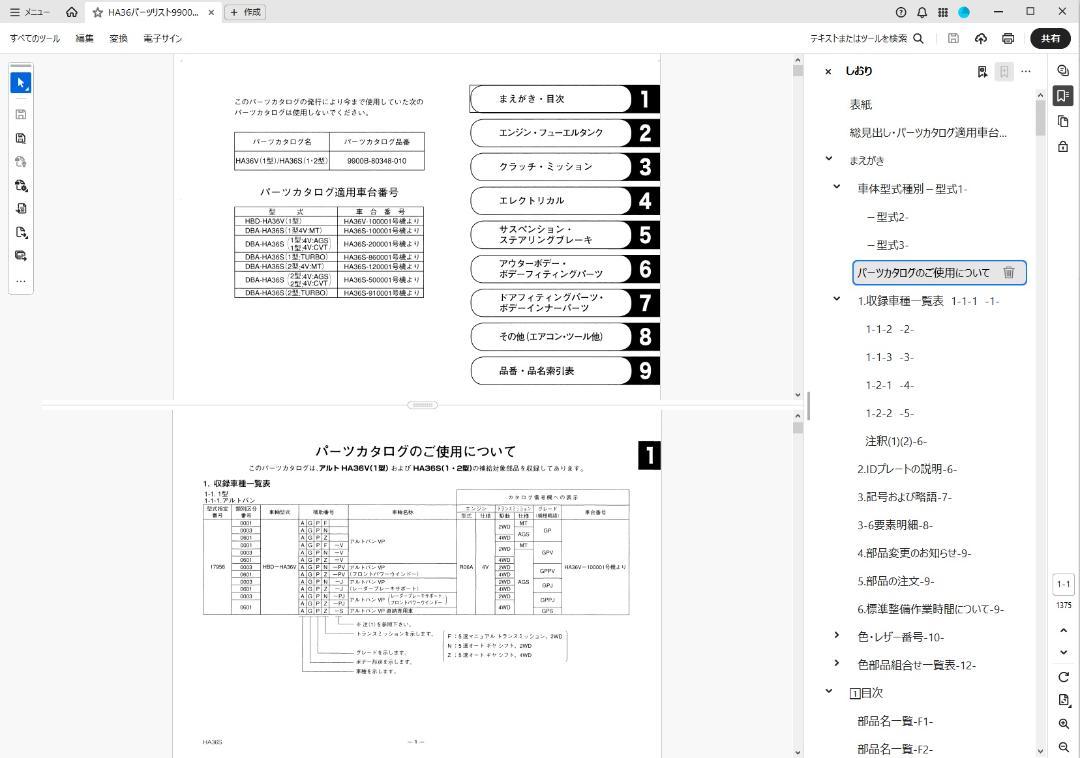This screenshot has height=758, width=1080.
Task: Click the page fit display icon
Action: tap(1063, 701)
